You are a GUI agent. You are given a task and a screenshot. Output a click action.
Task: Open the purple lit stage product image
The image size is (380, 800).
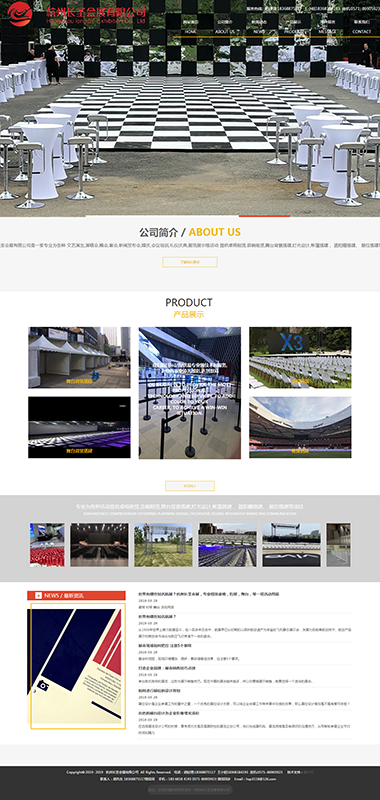coord(79,428)
